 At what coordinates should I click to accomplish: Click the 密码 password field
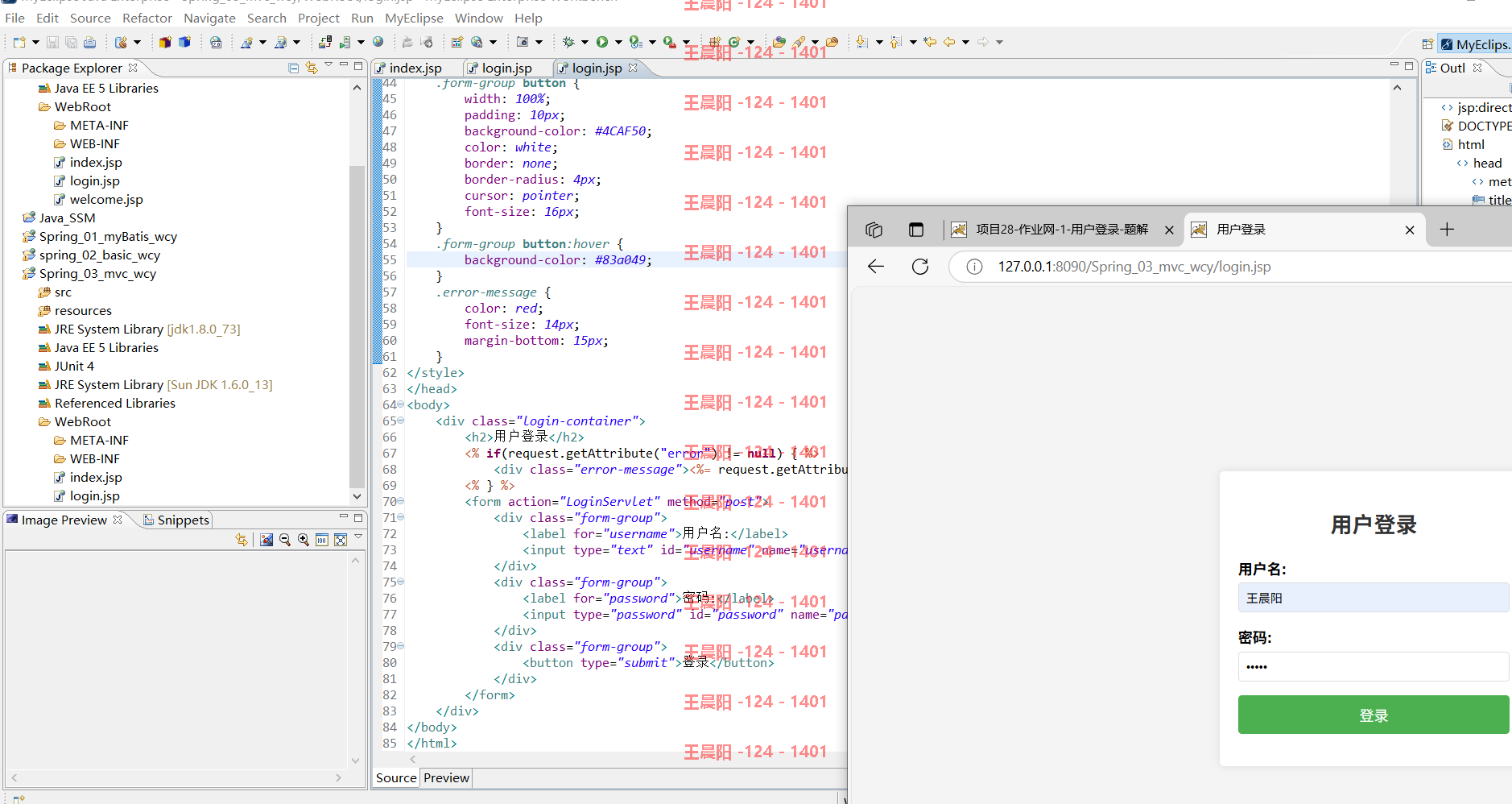1374,666
